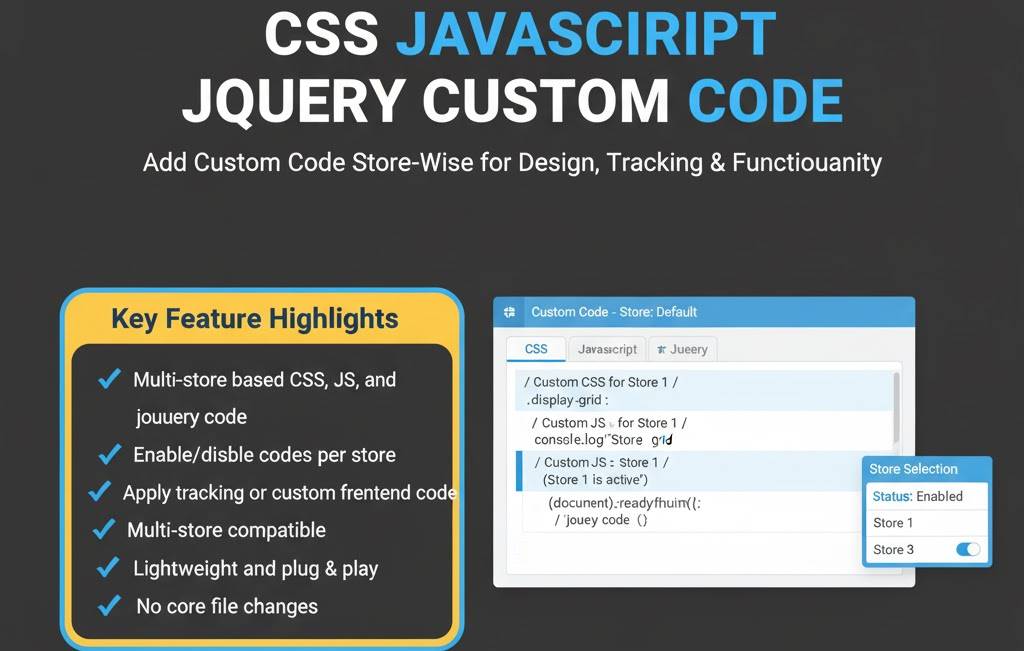
Task: Click the checkmark beside No core file changes
Action: [110, 605]
